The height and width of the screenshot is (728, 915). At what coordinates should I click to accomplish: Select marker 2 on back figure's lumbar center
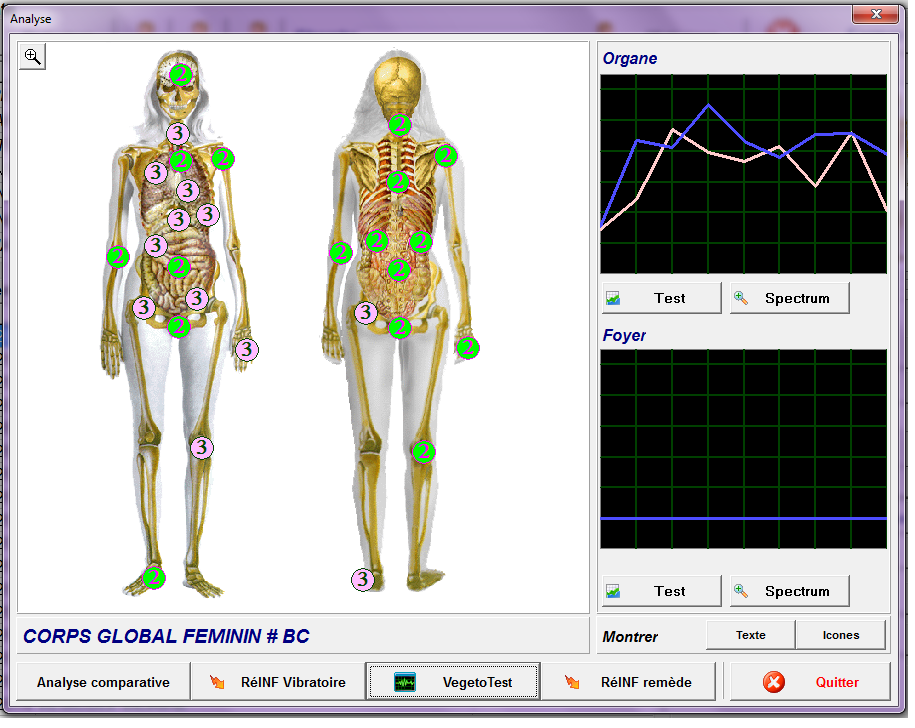(x=399, y=270)
